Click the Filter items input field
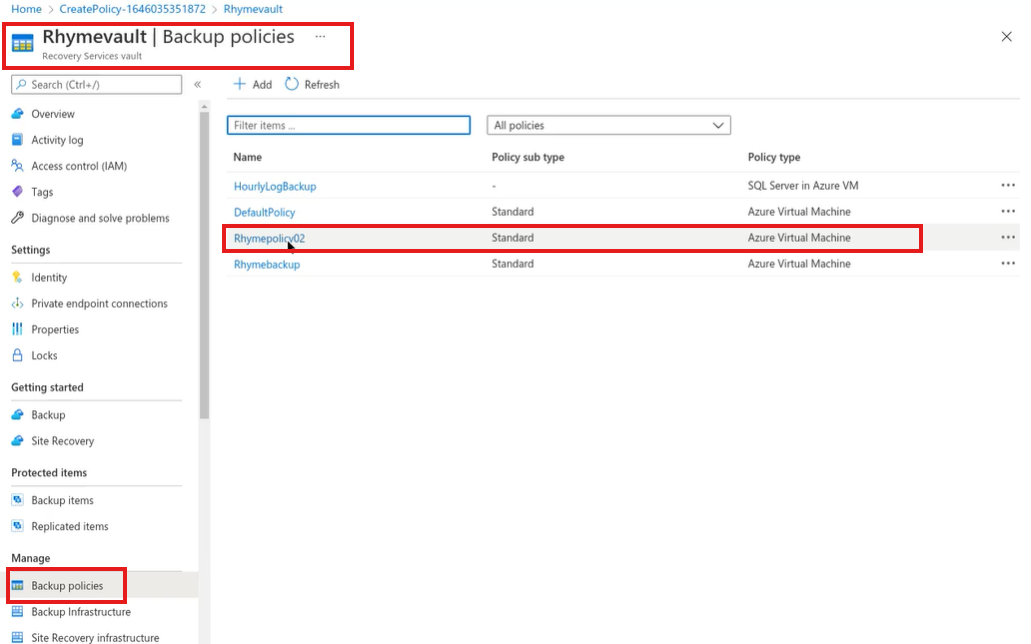Screen dimensions: 1031x644 pos(348,125)
